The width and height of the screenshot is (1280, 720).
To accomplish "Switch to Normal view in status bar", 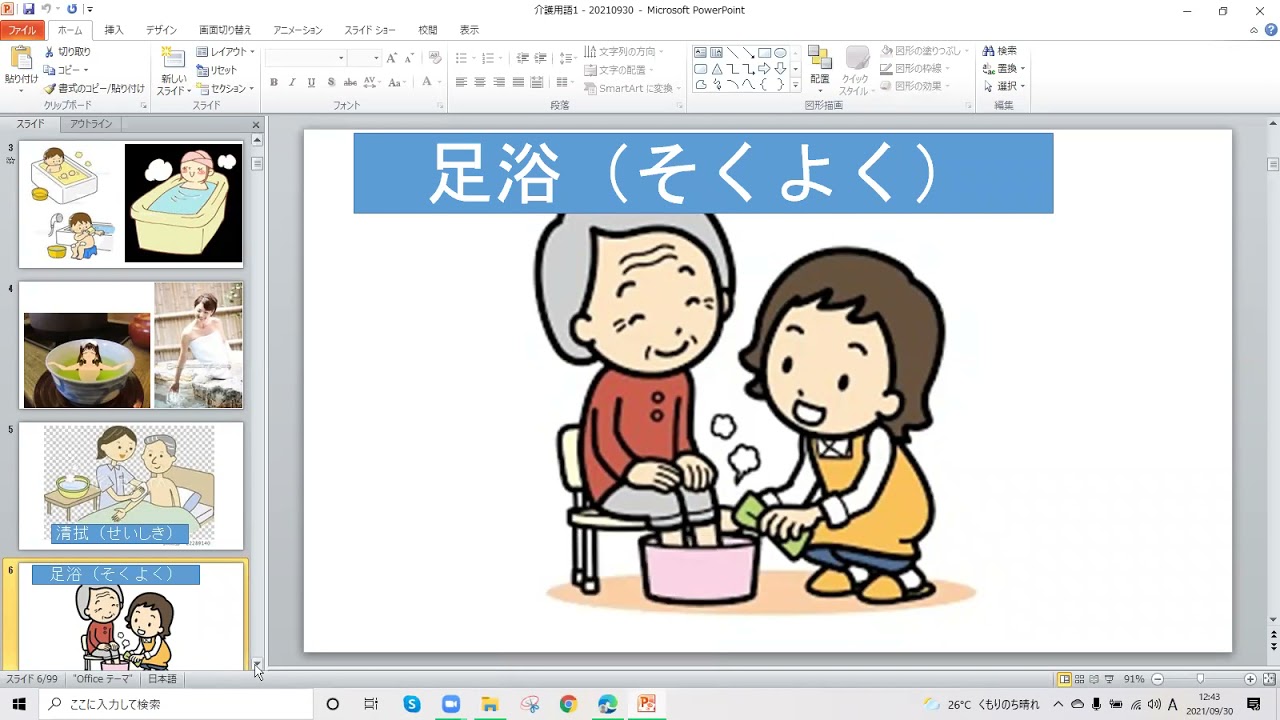I will tap(1065, 679).
